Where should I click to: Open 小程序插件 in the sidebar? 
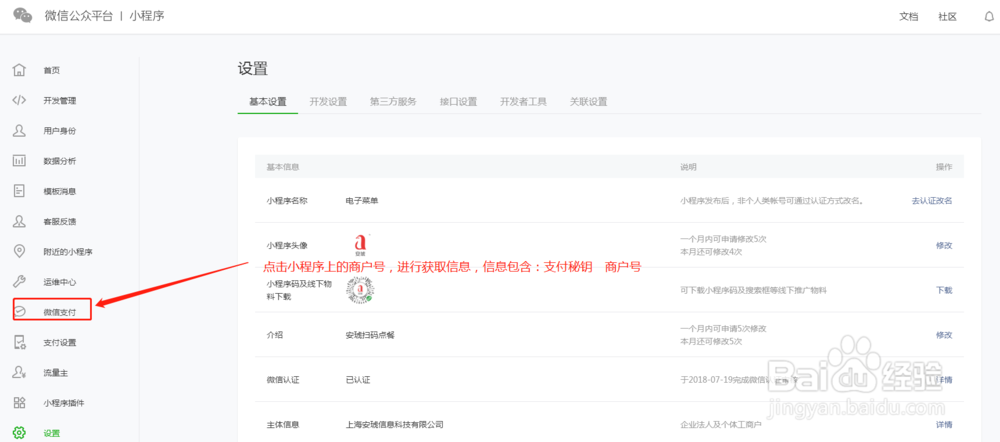[64, 403]
